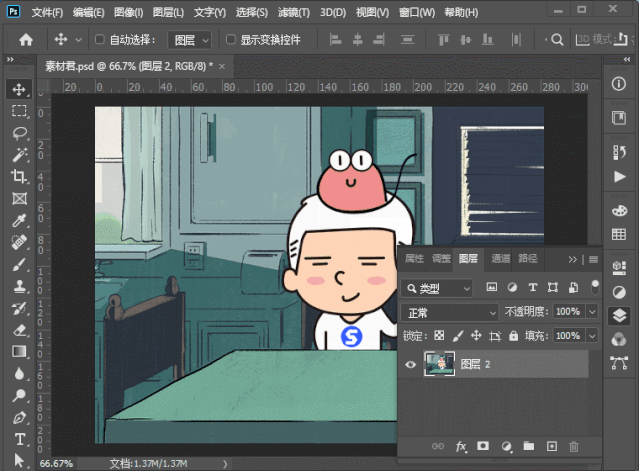Expand the status bar info arrow
639x471 pixels.
[225, 464]
